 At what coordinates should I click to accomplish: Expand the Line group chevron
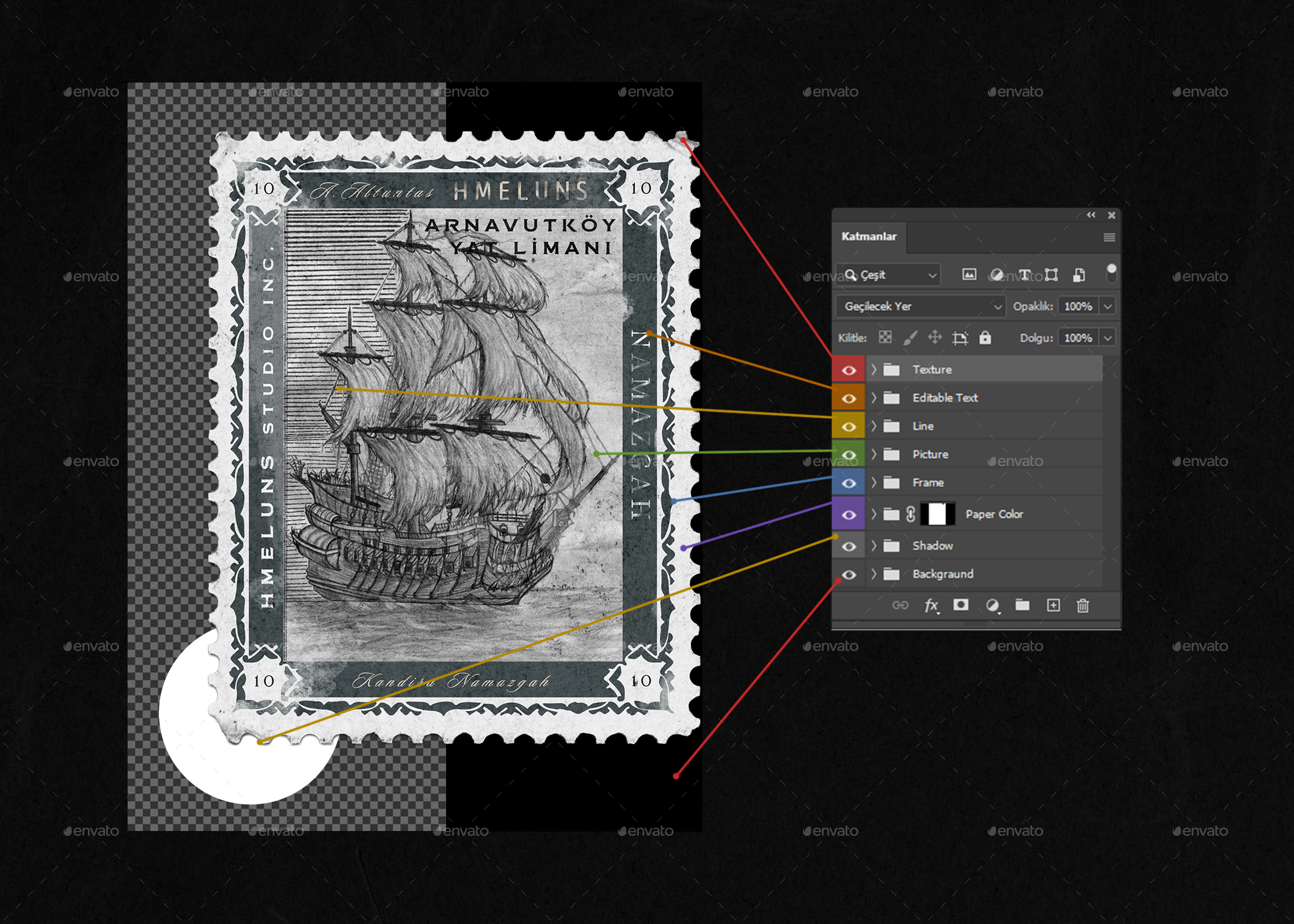coord(874,426)
